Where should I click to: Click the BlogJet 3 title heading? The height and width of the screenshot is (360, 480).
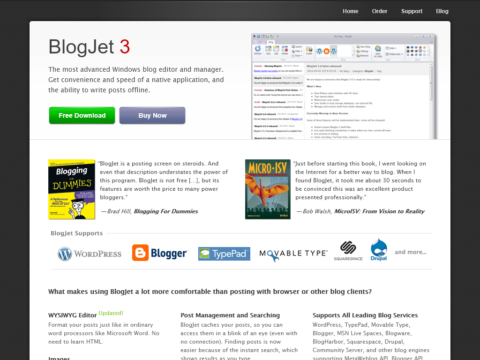[89, 46]
